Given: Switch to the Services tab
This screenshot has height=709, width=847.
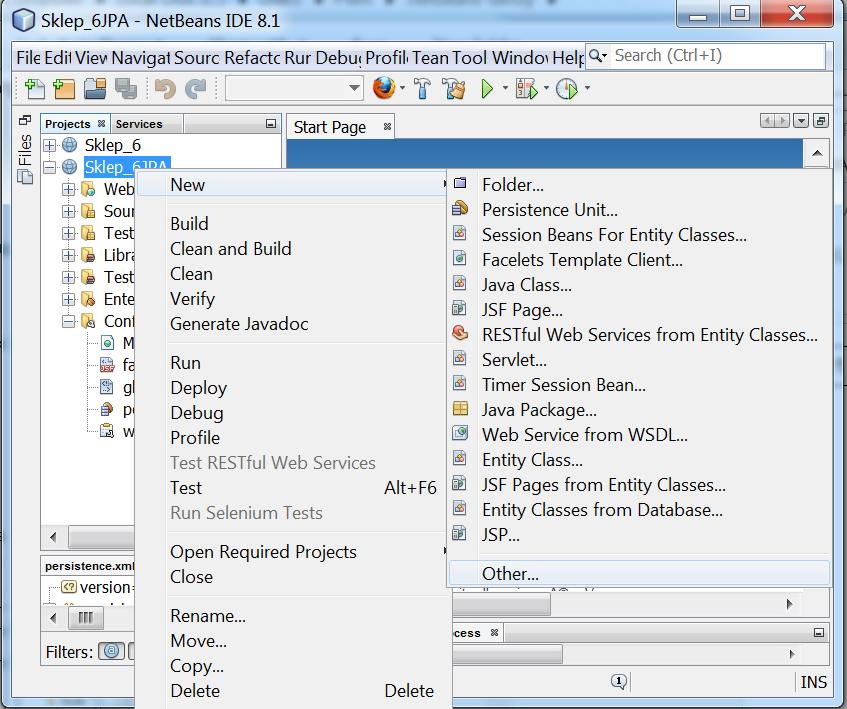Looking at the screenshot, I should point(139,124).
